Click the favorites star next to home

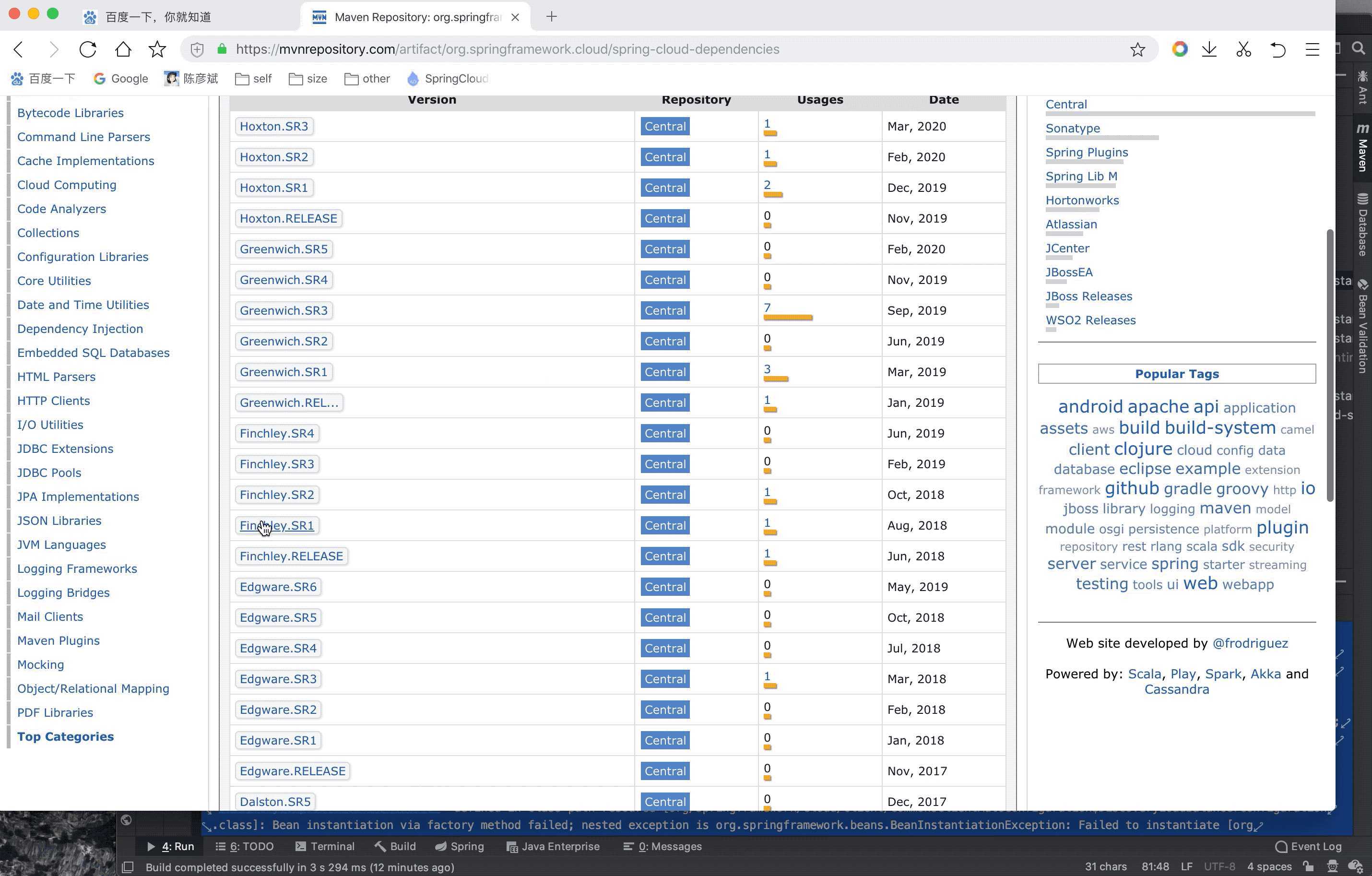[157, 49]
